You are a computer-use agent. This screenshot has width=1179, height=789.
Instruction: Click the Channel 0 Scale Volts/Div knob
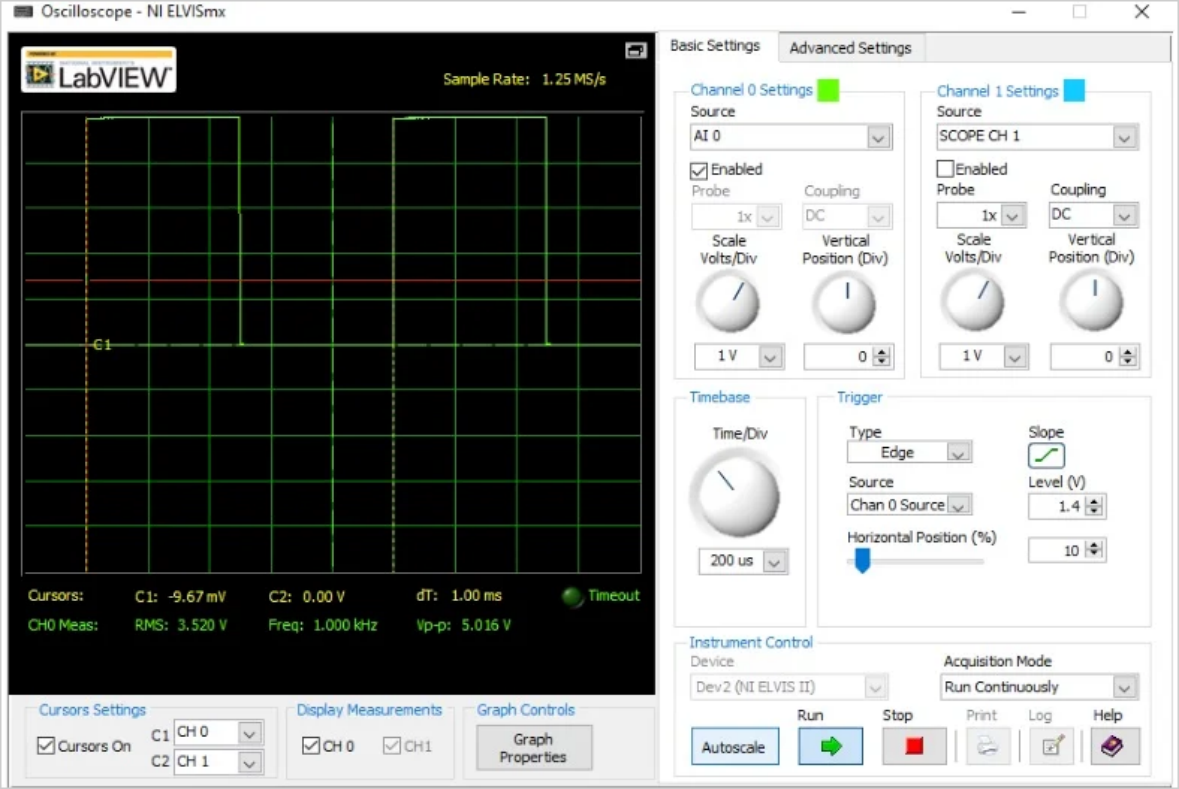[x=727, y=302]
